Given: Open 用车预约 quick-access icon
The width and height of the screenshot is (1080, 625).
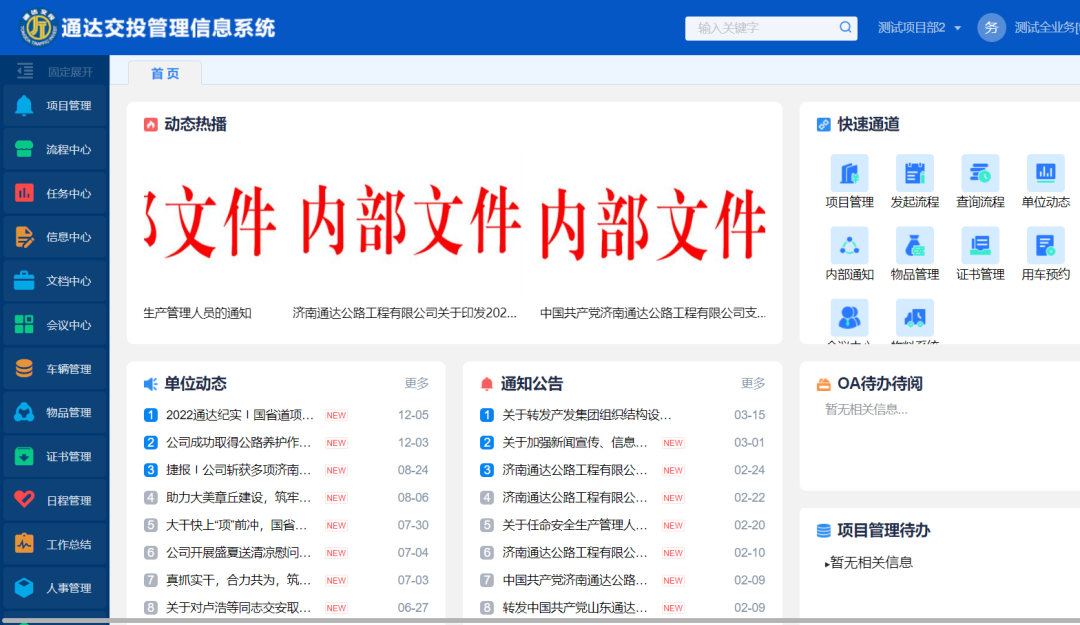Looking at the screenshot, I should point(1046,254).
